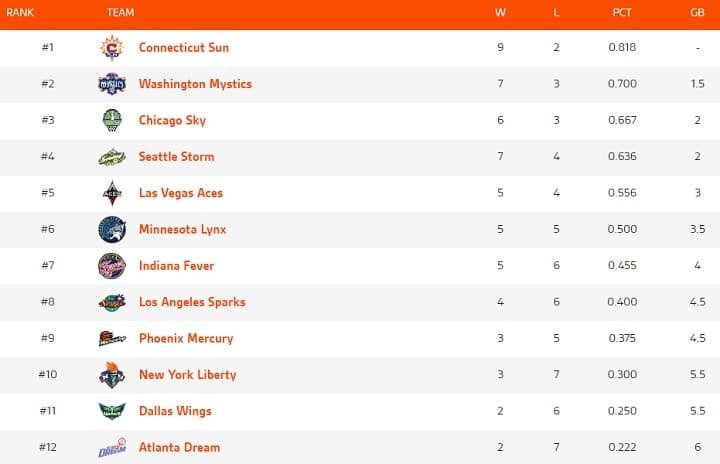Screen dimensions: 720x464
Task: Click the Connecticut Sun team logo
Action: point(112,47)
